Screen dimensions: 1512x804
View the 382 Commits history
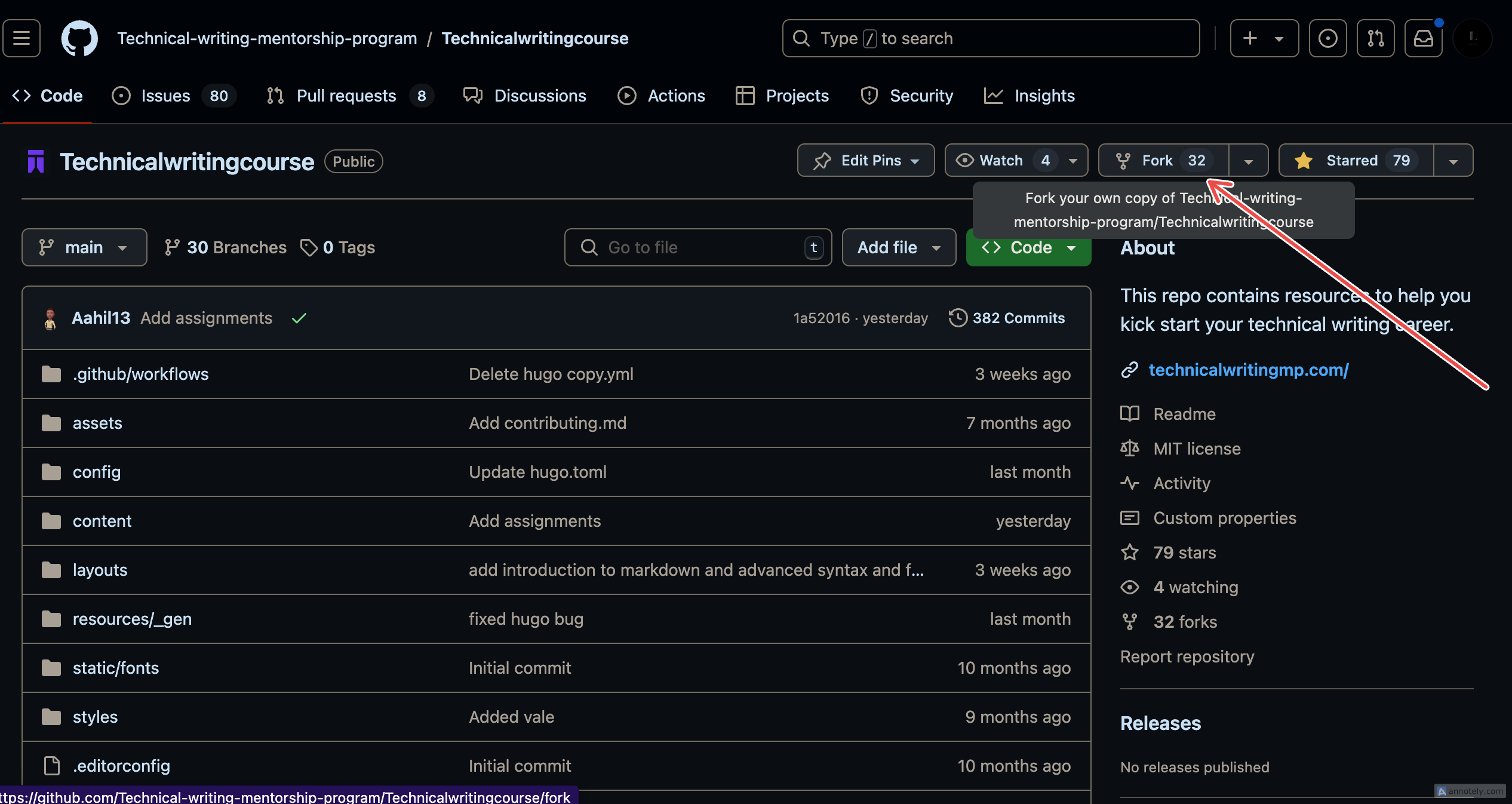1007,318
